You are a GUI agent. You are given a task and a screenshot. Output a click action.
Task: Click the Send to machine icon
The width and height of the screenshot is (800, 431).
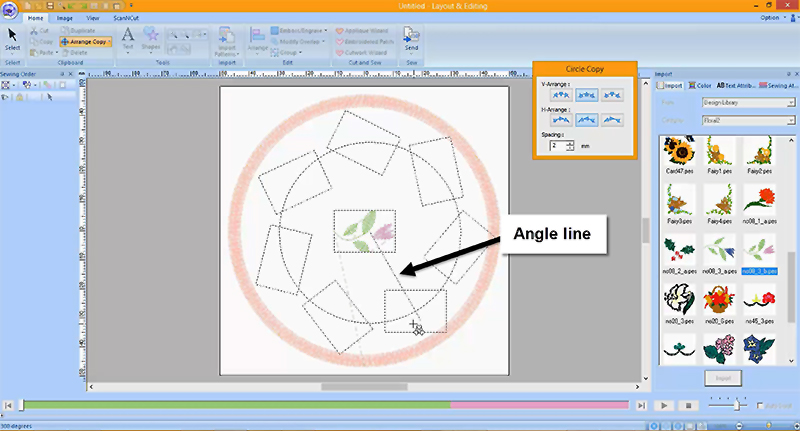411,40
